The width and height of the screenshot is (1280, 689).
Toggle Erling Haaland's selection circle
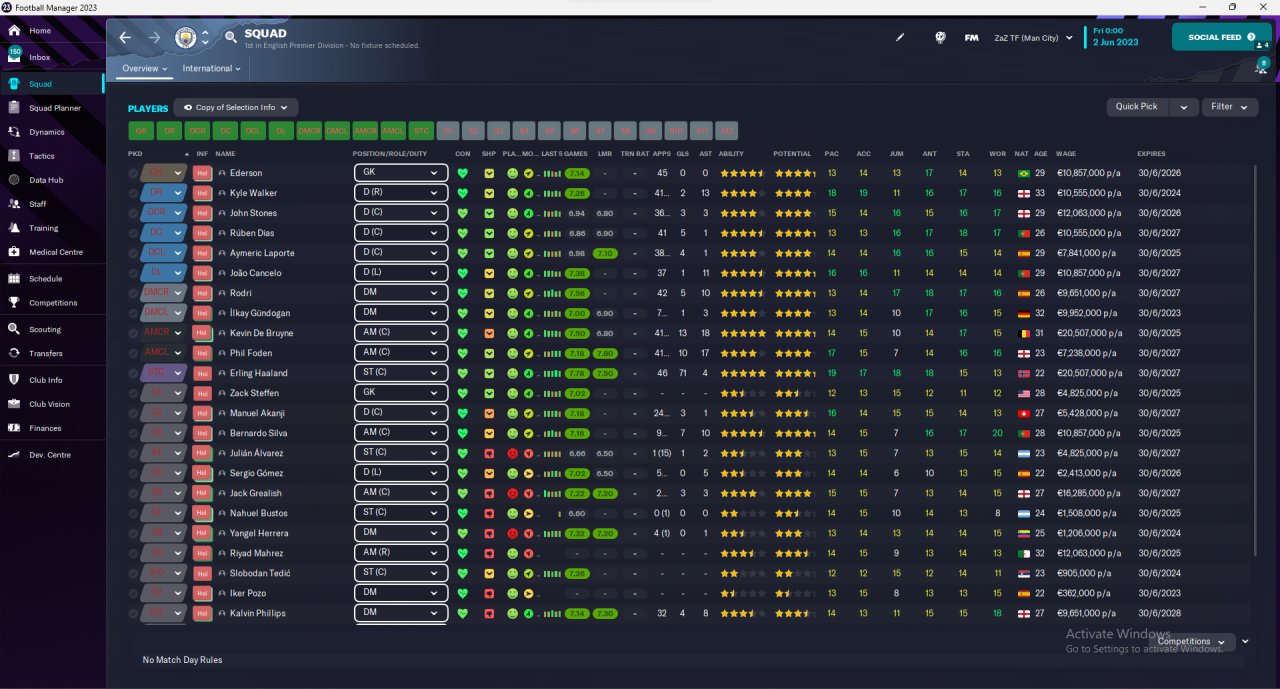tap(133, 373)
